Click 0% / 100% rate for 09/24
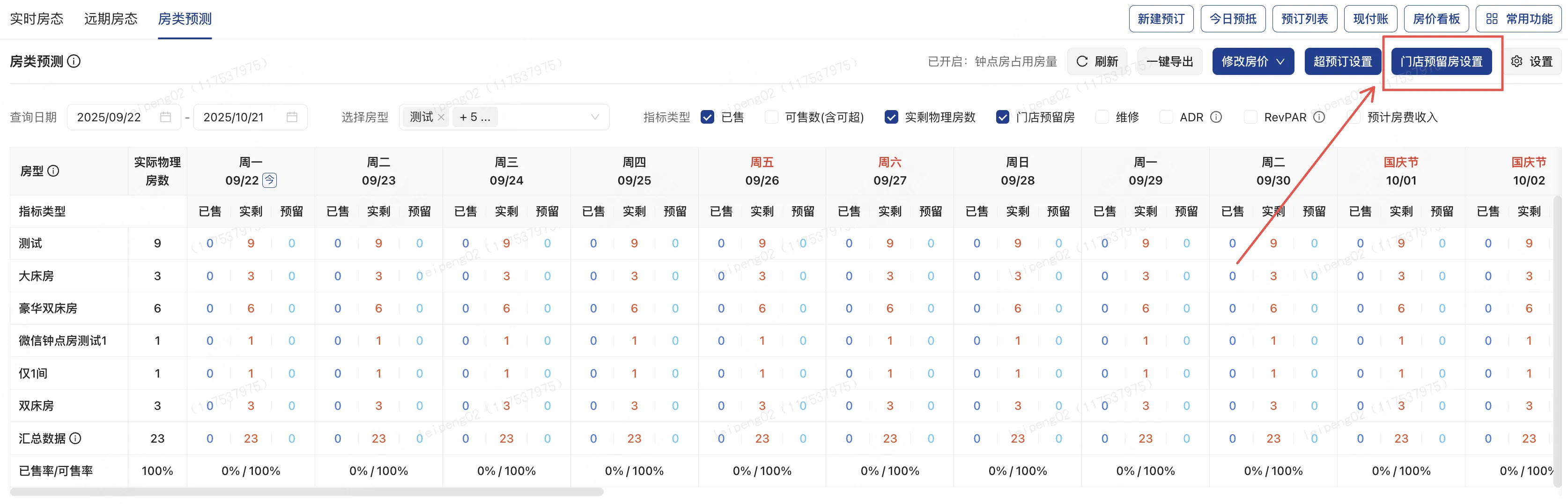Image resolution: width=1568 pixels, height=504 pixels. point(506,471)
